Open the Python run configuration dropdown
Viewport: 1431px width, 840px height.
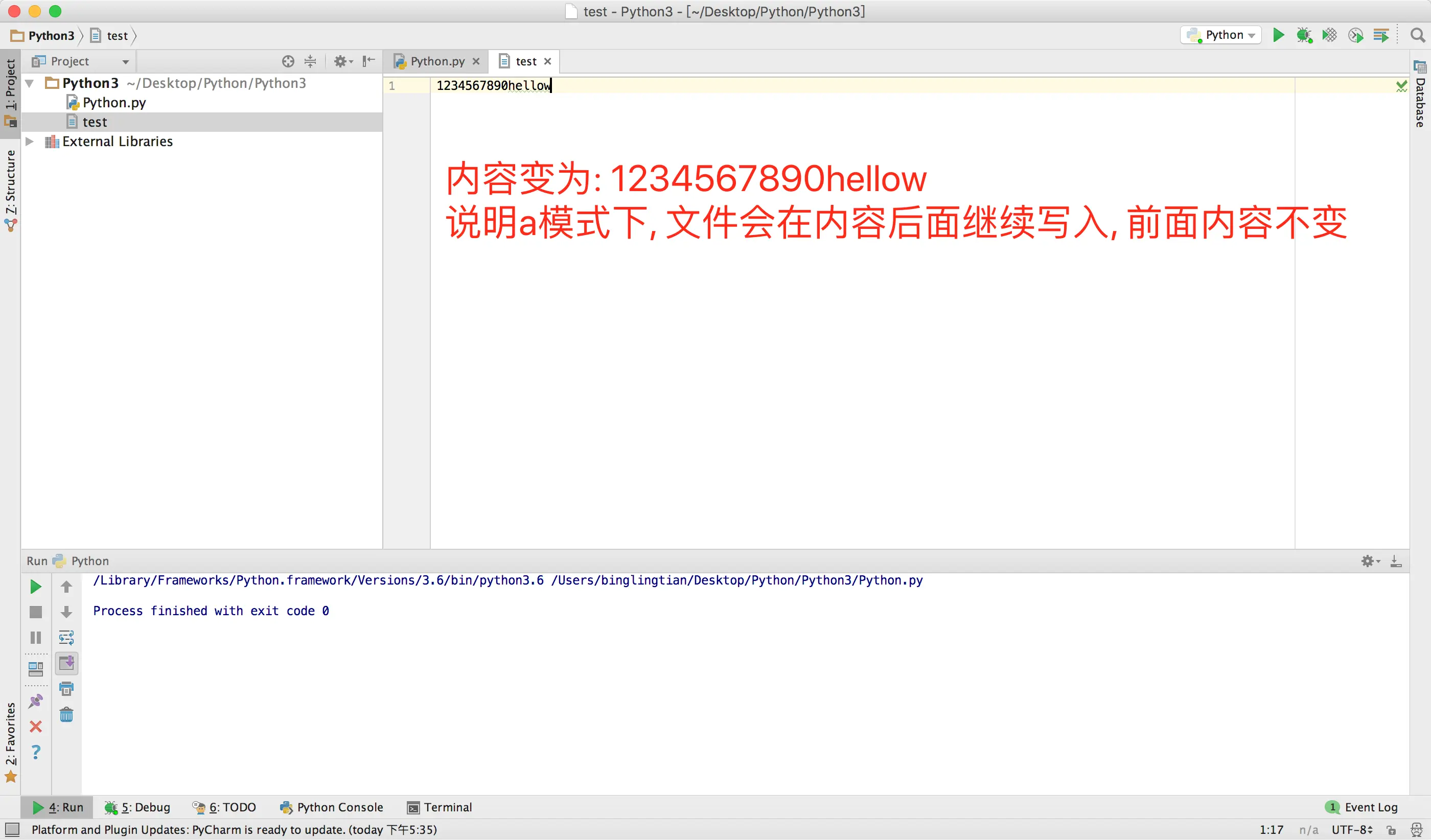[1221, 35]
